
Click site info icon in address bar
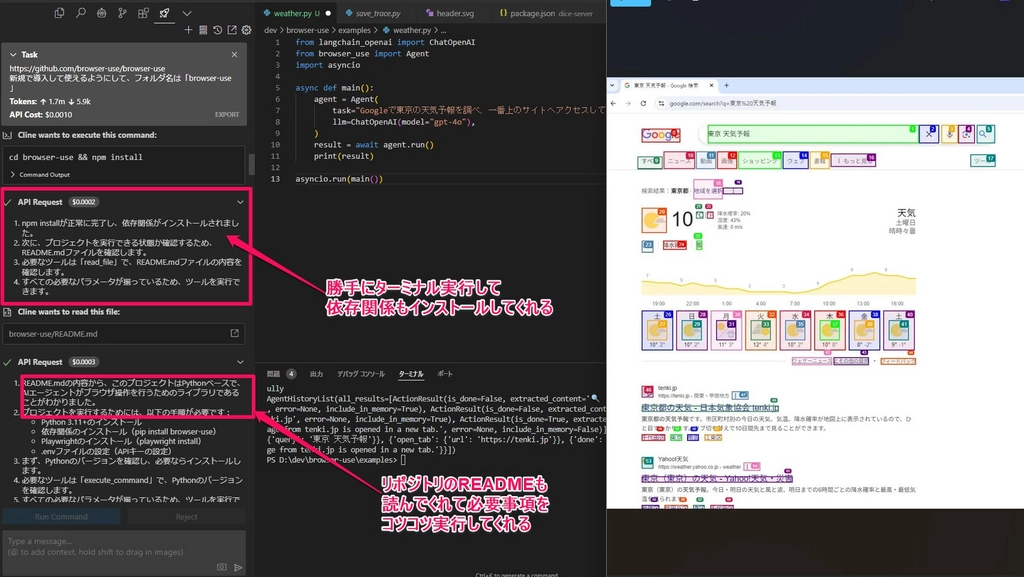(x=661, y=103)
